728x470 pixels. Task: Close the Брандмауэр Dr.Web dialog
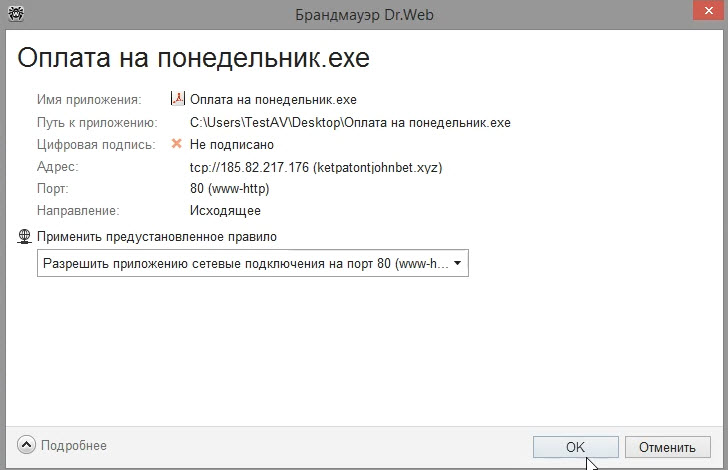tap(709, 10)
